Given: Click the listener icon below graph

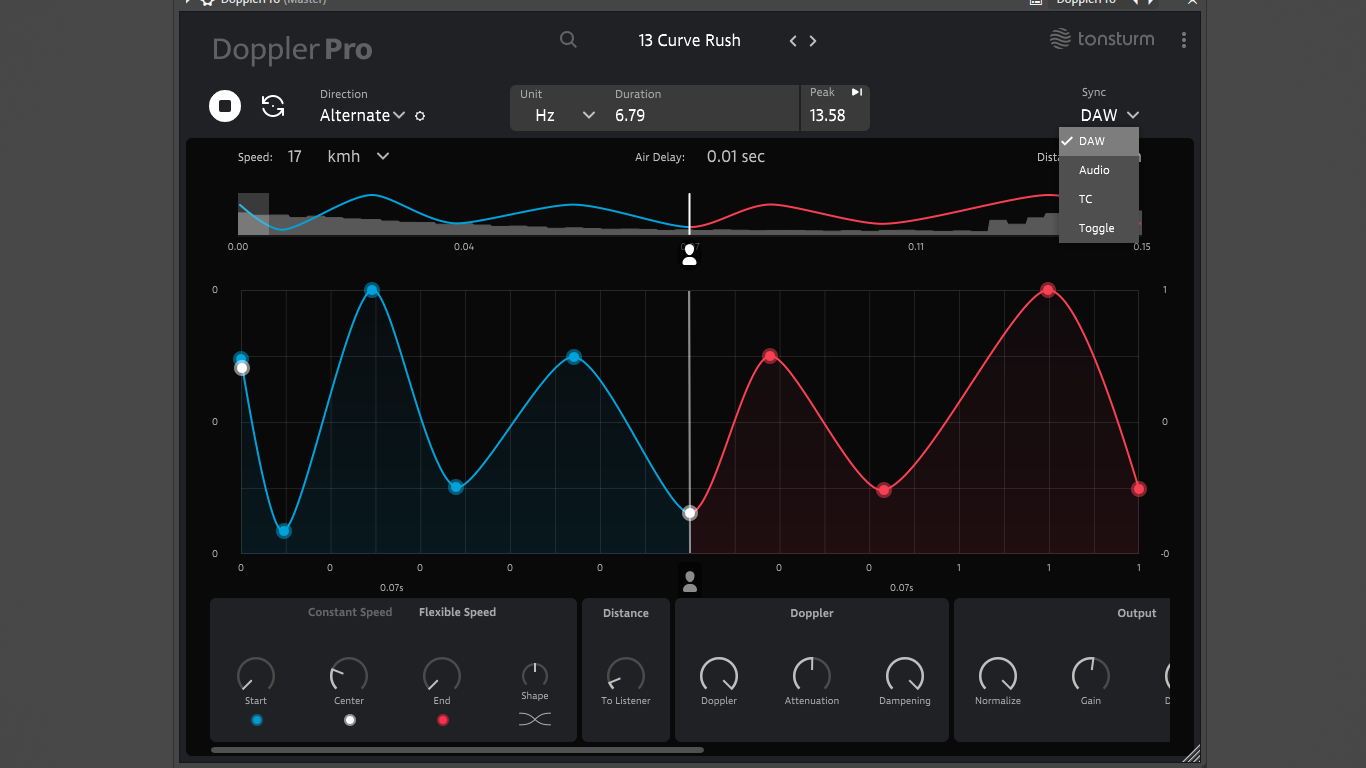Looking at the screenshot, I should point(689,580).
